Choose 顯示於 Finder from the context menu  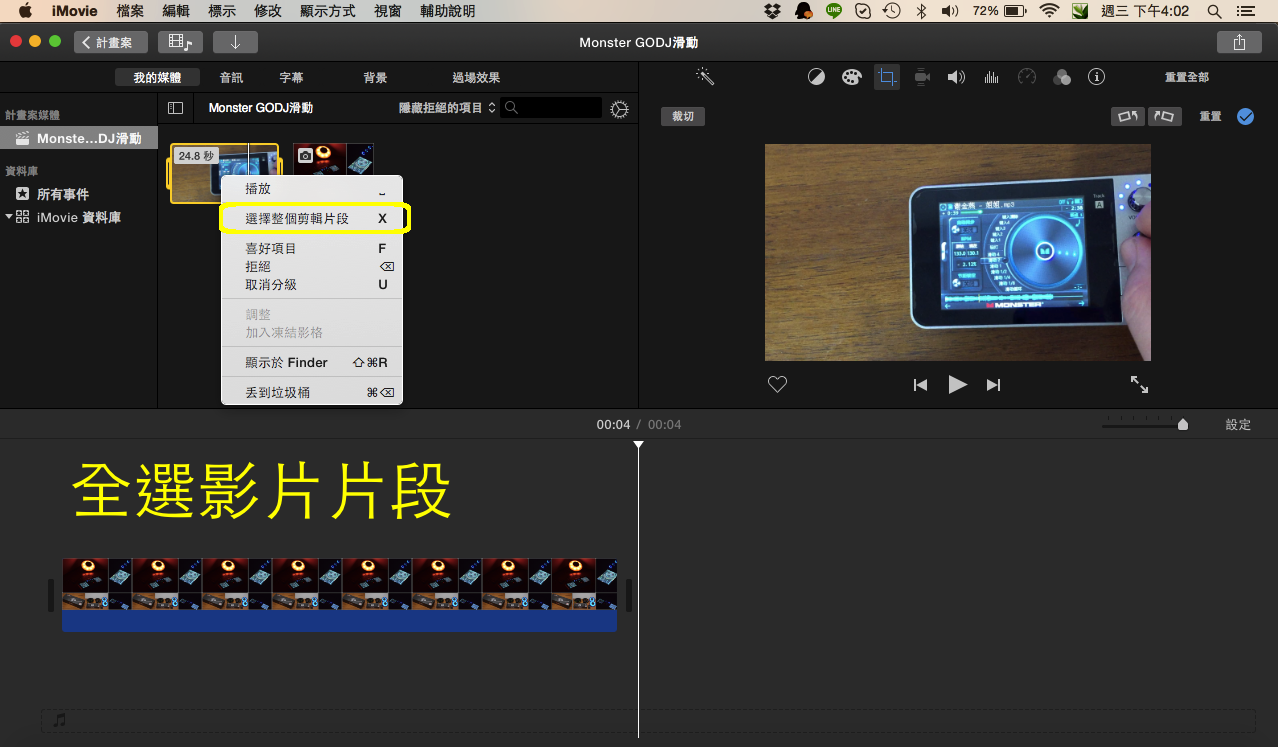point(312,362)
